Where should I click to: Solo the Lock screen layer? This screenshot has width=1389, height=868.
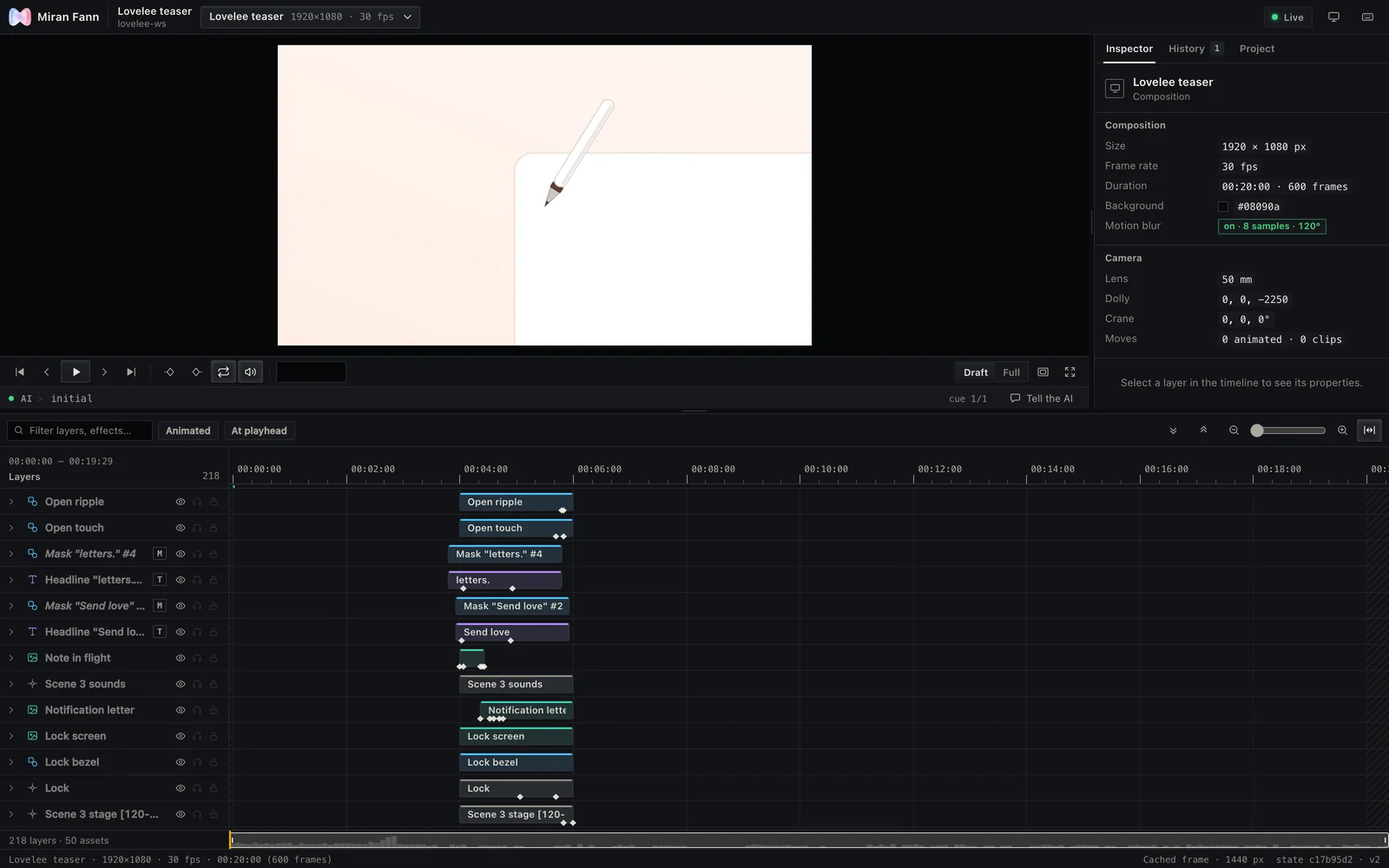(x=197, y=736)
